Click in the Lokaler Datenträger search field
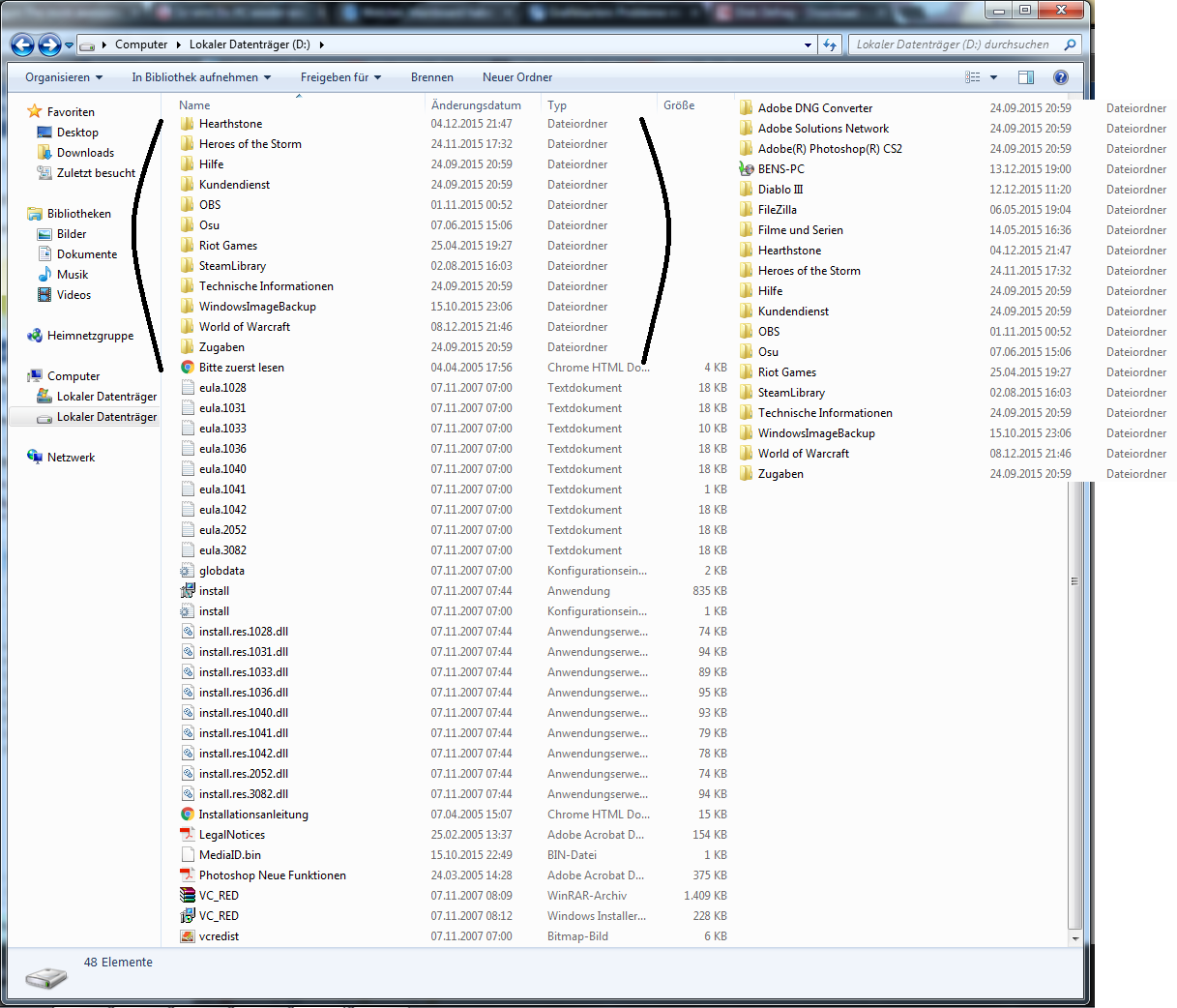 954,44
